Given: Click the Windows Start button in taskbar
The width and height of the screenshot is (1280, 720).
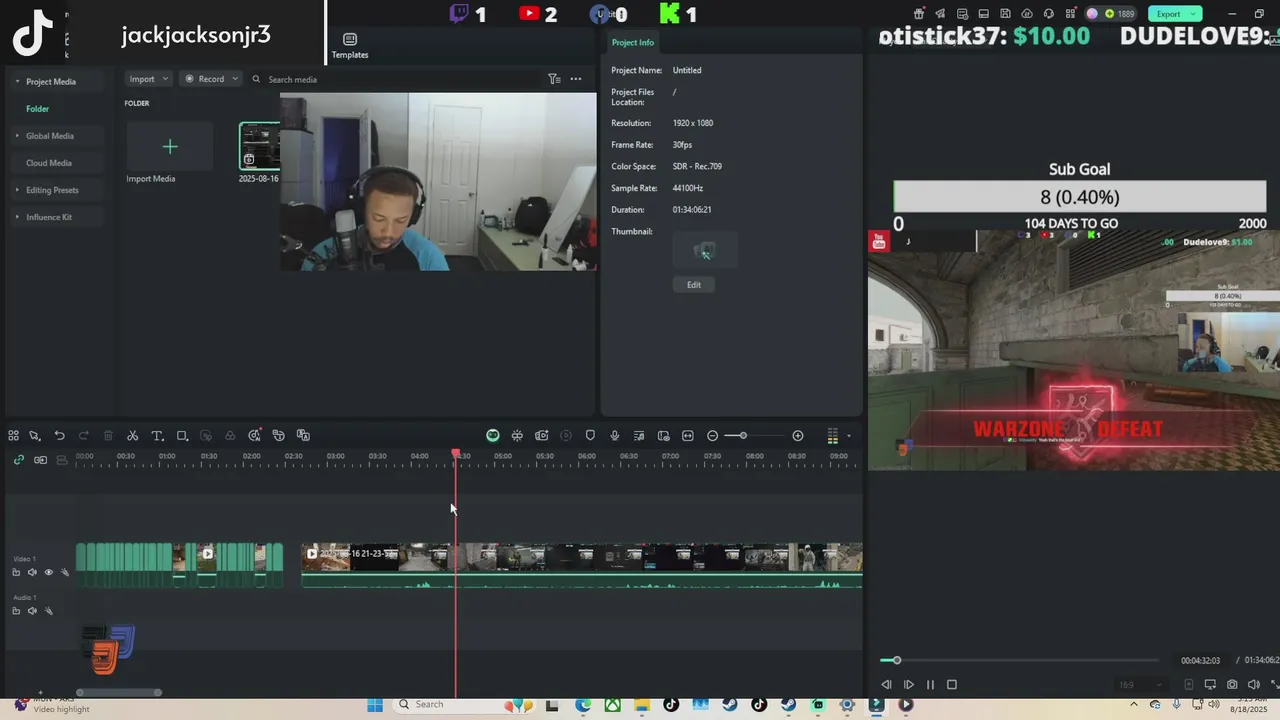Looking at the screenshot, I should click(x=375, y=705).
